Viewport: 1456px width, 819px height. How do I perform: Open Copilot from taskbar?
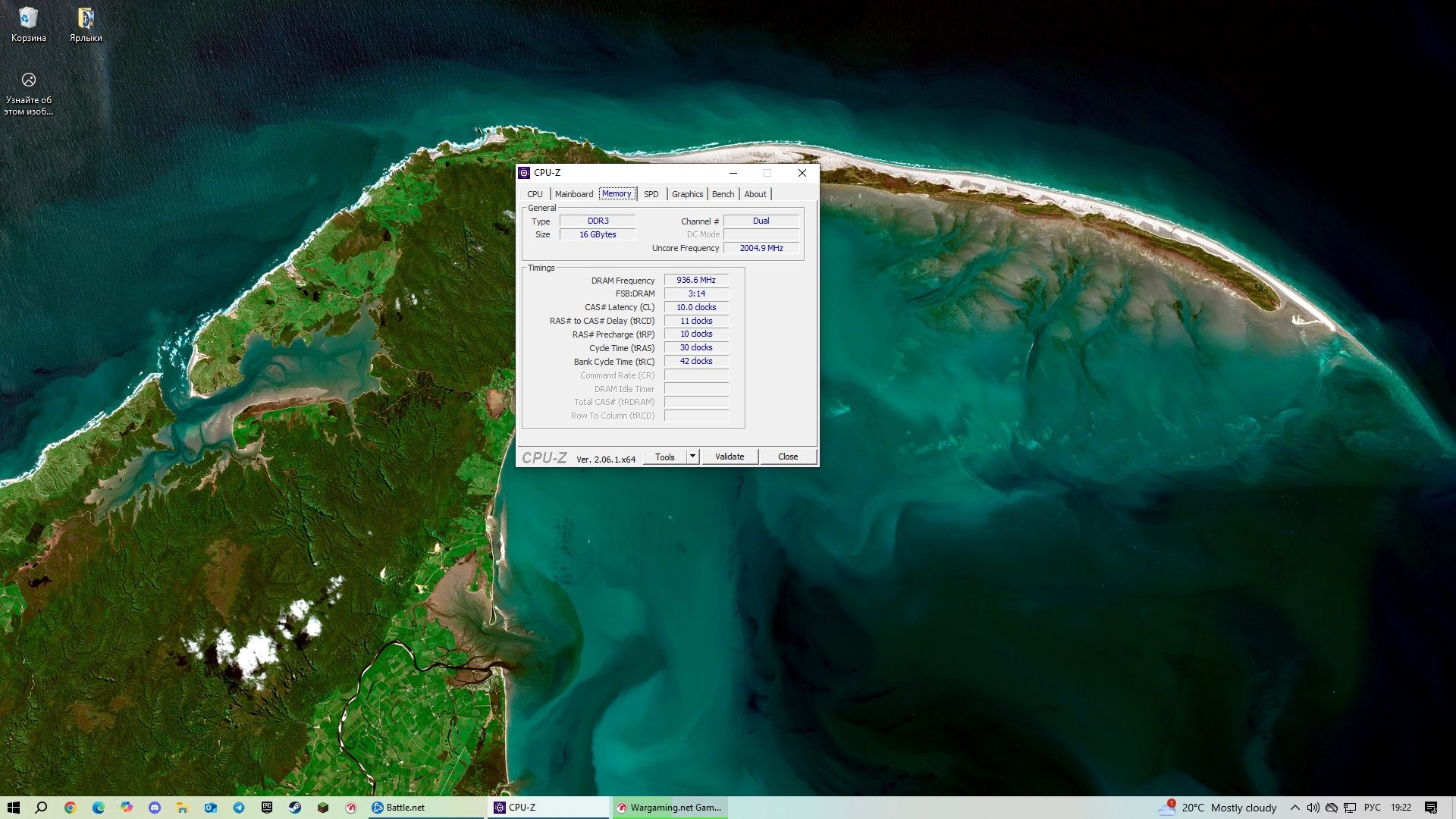click(127, 808)
